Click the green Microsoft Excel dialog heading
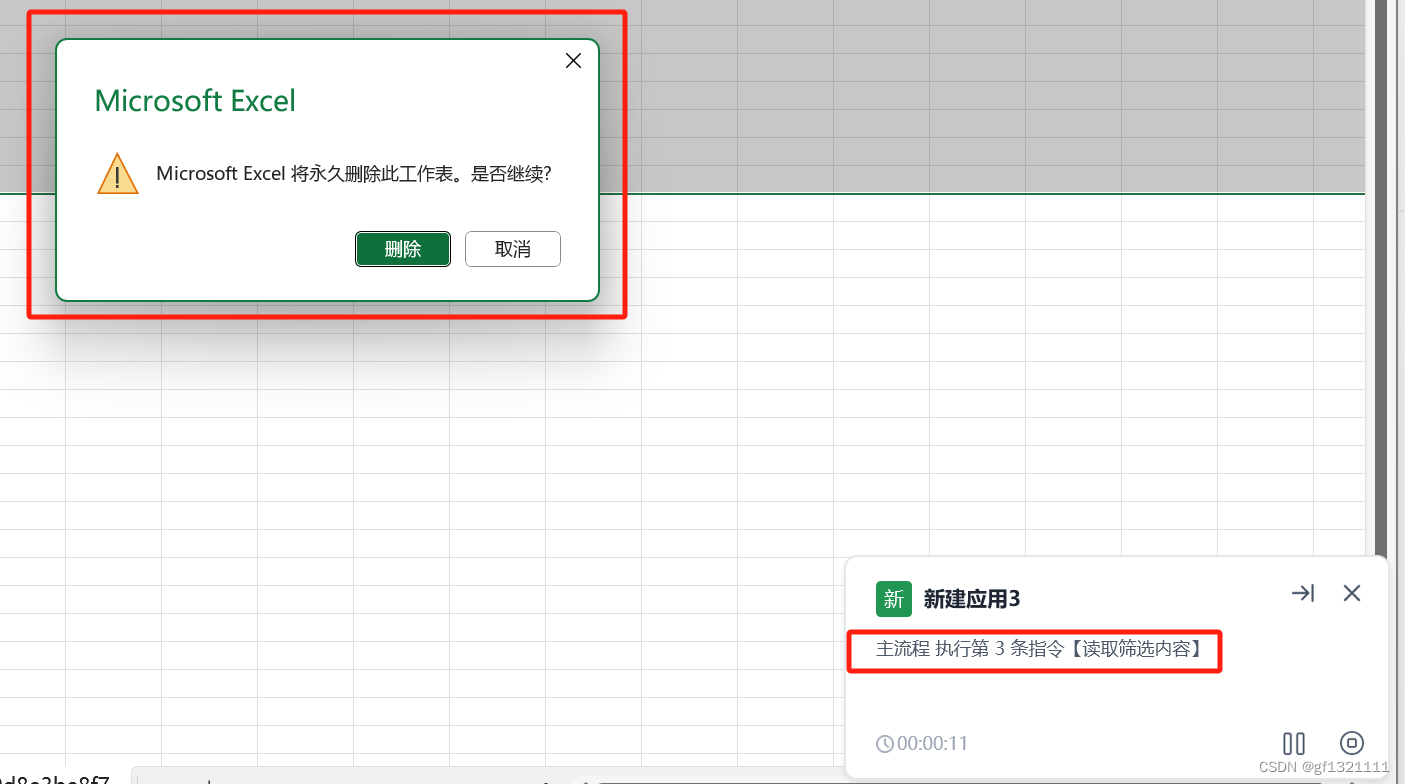Viewport: 1405px width, 784px height. [x=195, y=101]
